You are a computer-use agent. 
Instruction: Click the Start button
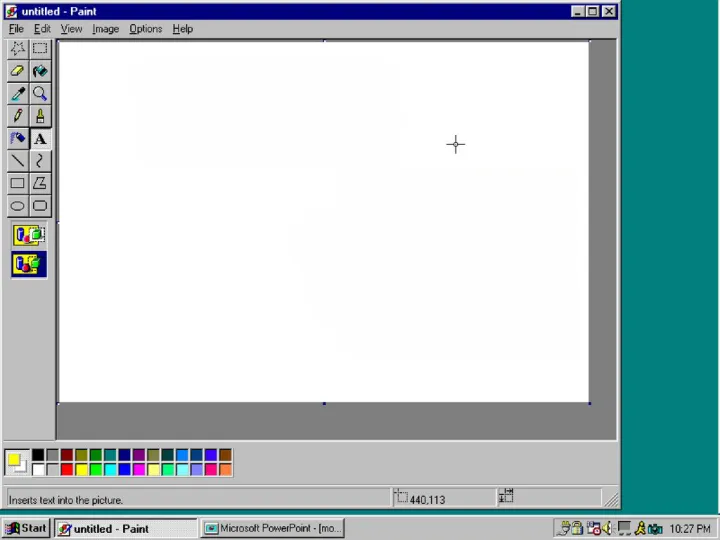pyautogui.click(x=26, y=528)
